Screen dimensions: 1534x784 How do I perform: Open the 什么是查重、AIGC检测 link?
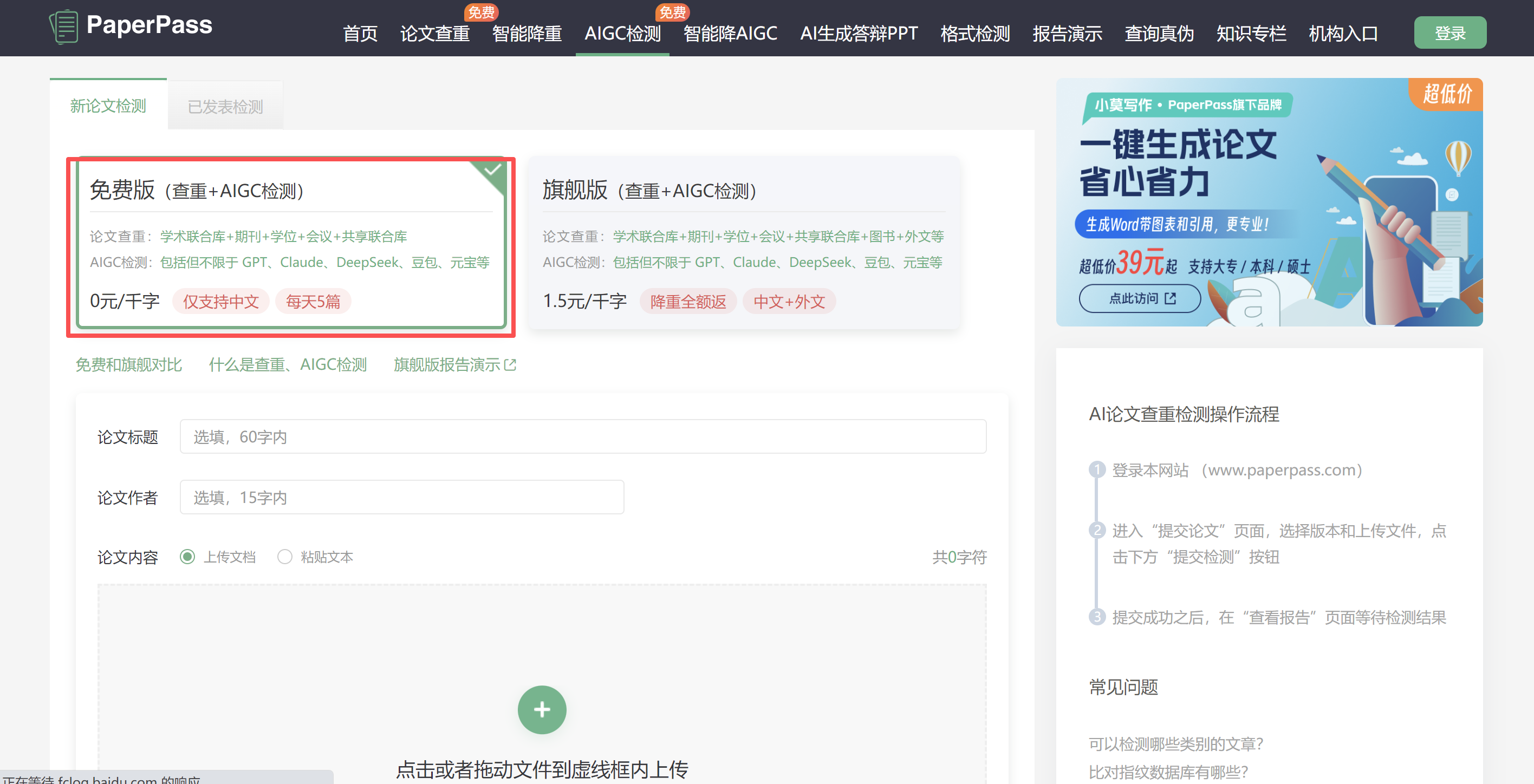288,365
